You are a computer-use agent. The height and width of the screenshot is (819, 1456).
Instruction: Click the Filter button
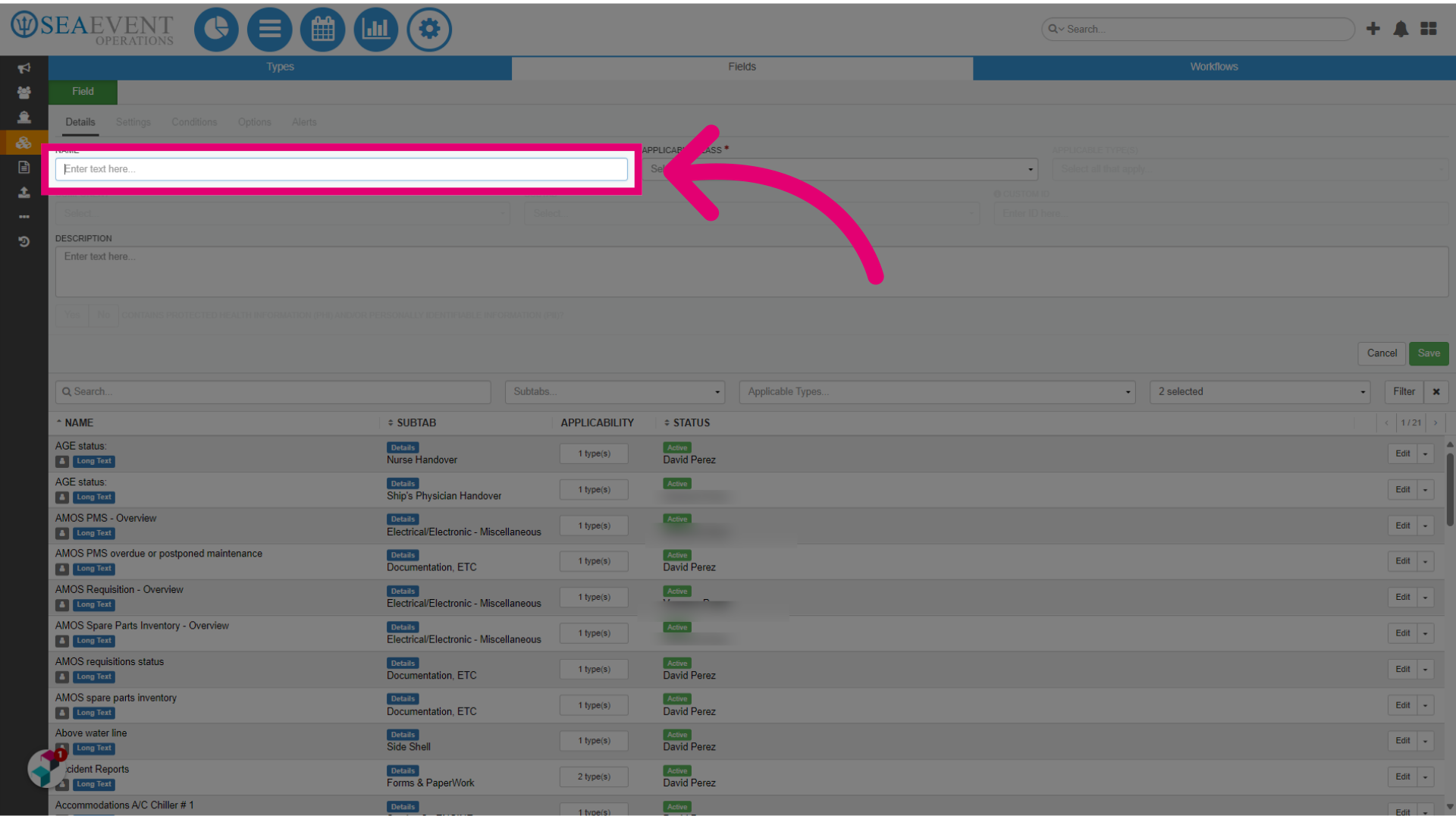coord(1404,392)
